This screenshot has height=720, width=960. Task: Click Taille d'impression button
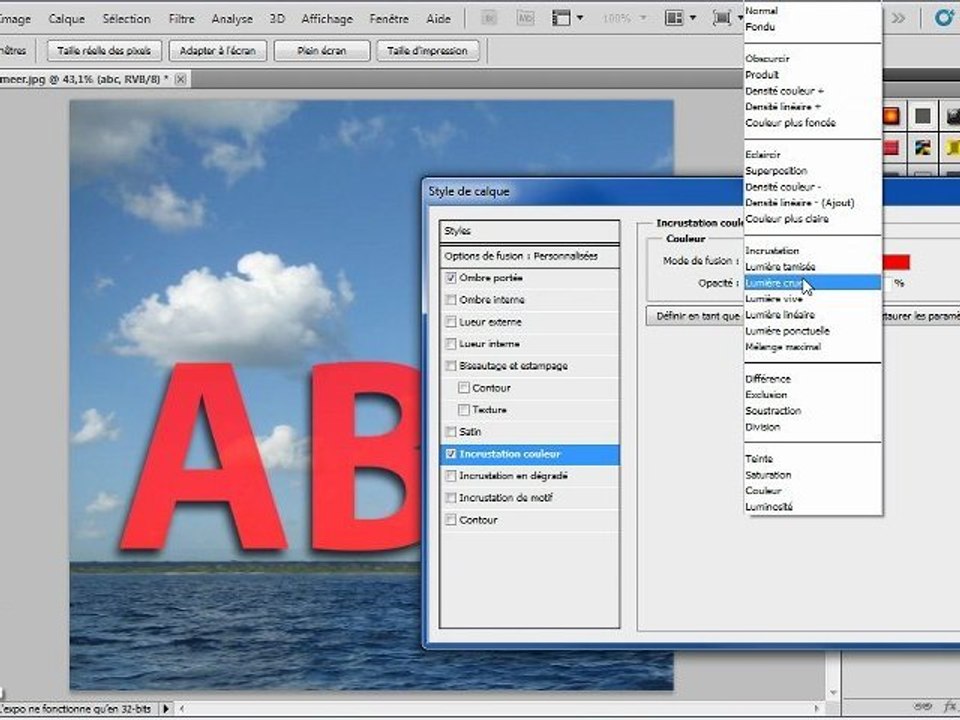click(427, 51)
